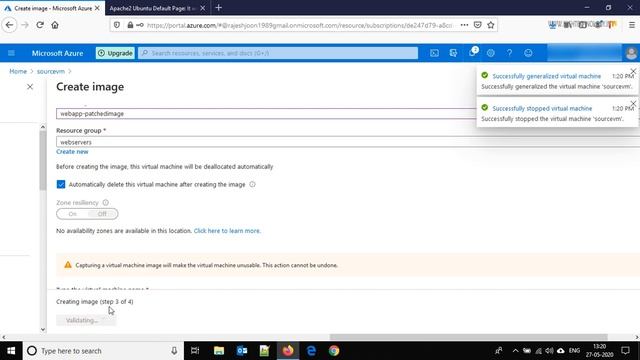
Task: Show info for automatic delete option
Action: coord(252,184)
